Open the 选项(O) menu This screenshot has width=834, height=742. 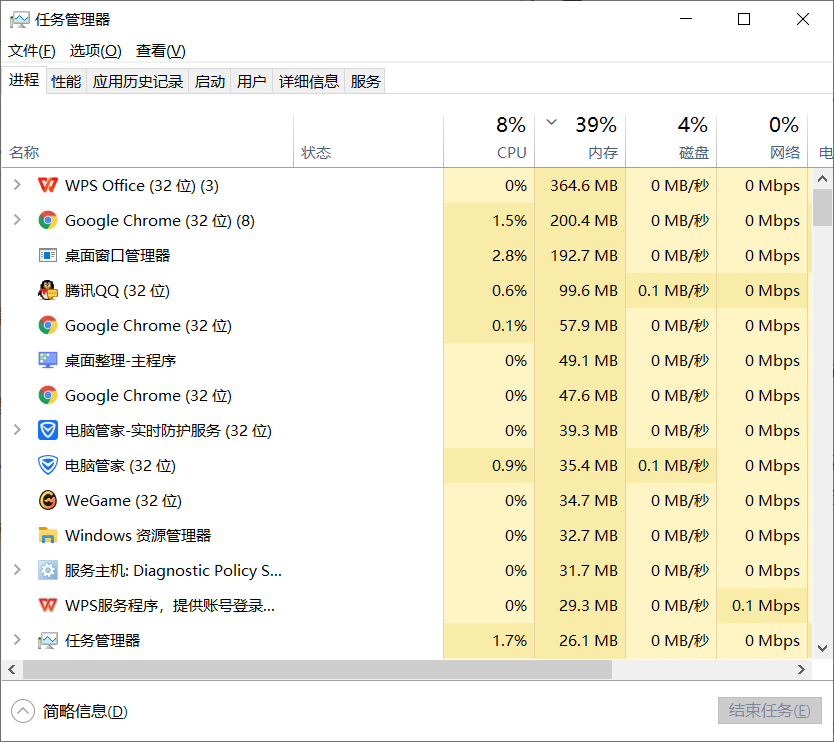96,51
